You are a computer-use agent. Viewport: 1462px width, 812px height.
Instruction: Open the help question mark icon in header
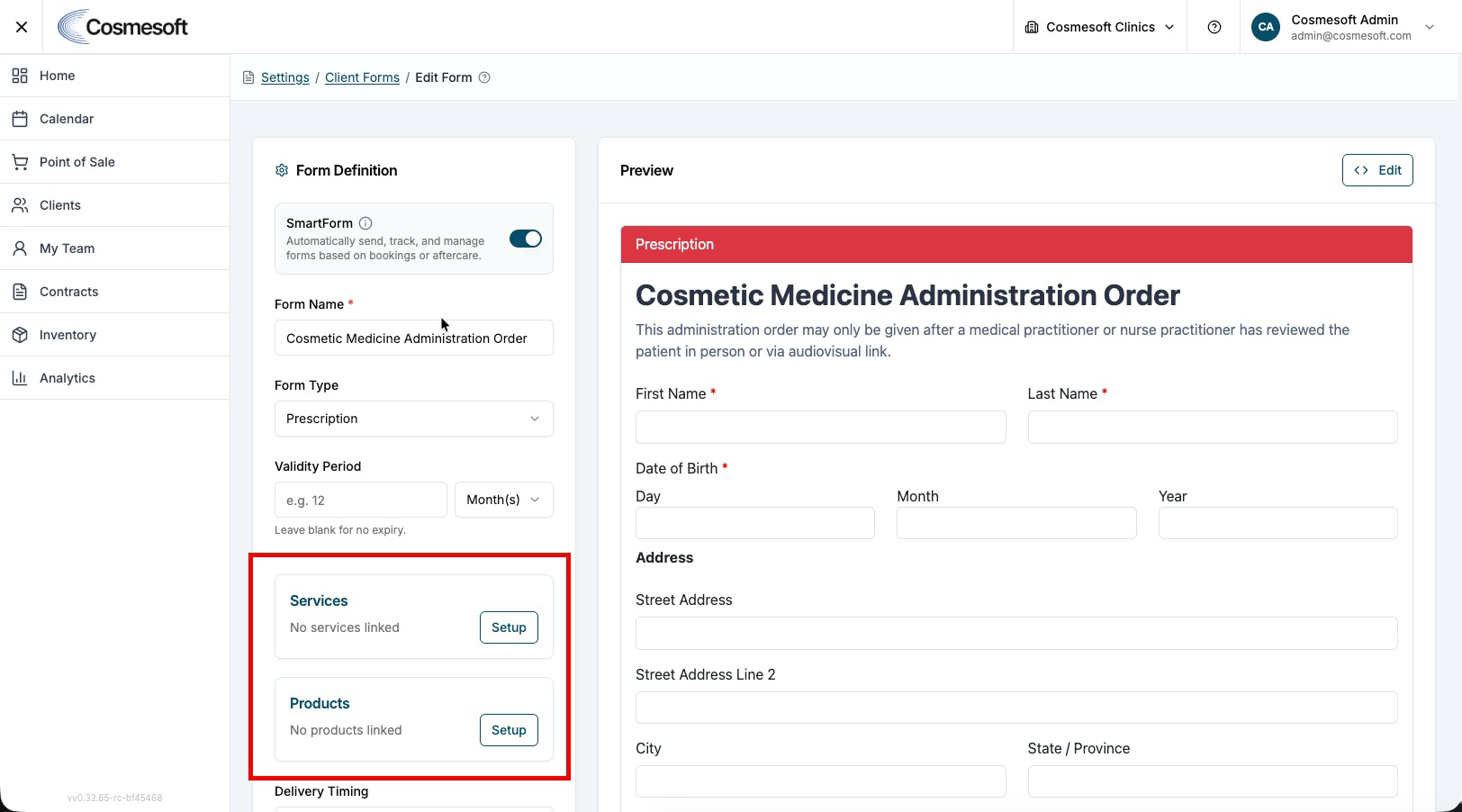tap(1214, 27)
